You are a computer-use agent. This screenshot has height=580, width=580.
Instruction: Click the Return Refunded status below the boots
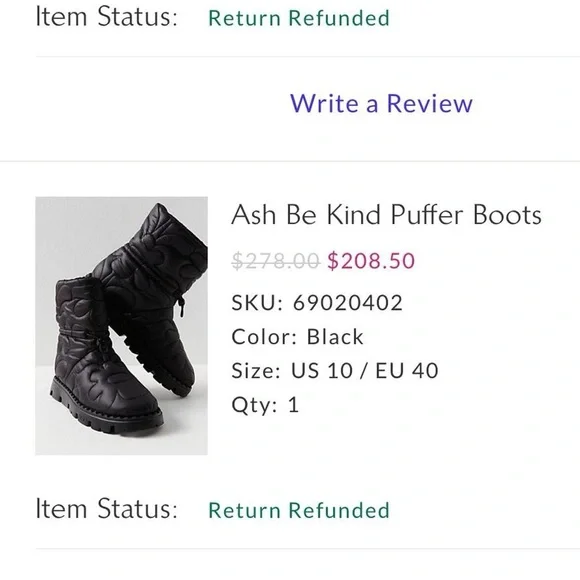click(x=299, y=510)
